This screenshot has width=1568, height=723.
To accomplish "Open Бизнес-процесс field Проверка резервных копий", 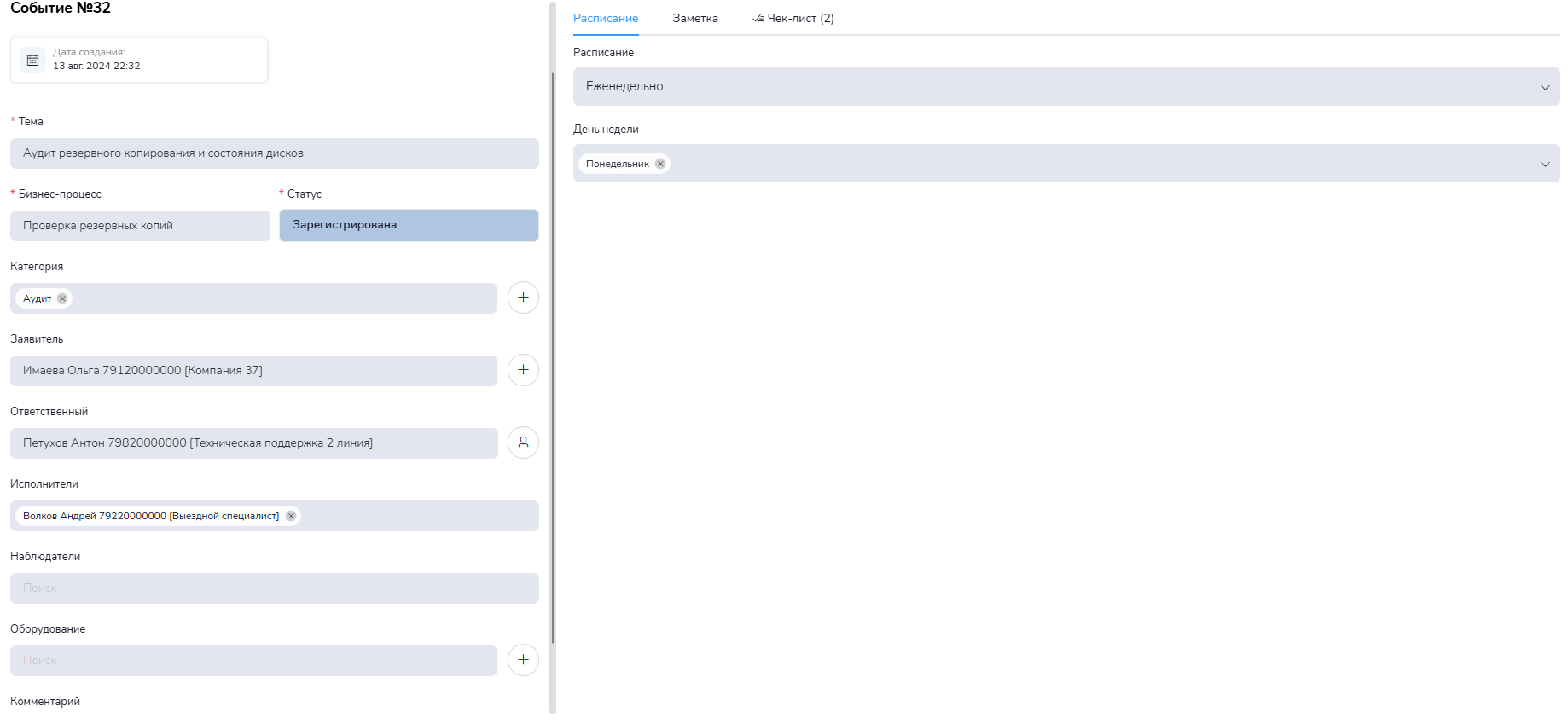I will tap(140, 226).
